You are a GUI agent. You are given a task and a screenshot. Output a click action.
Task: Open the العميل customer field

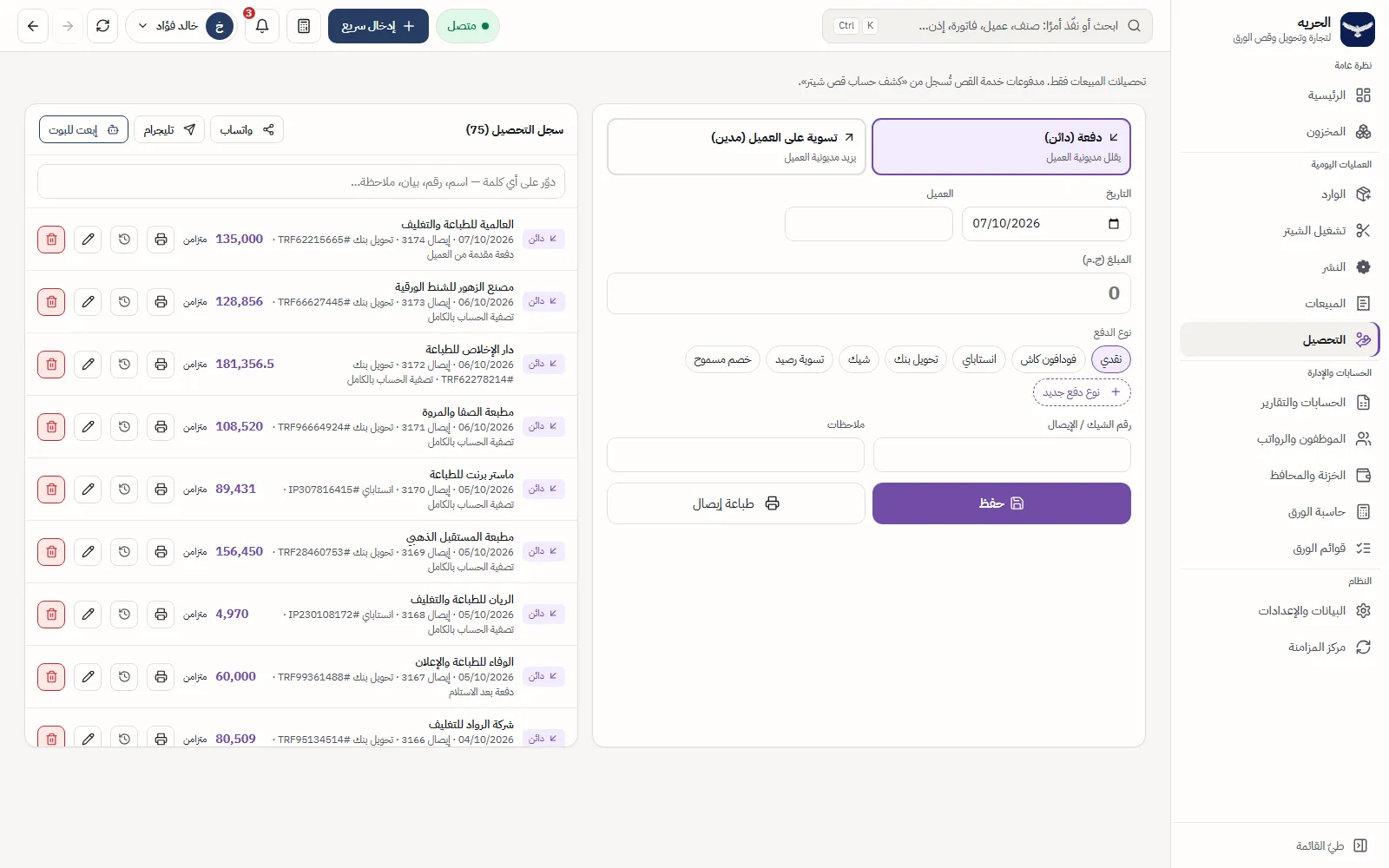[x=869, y=224]
